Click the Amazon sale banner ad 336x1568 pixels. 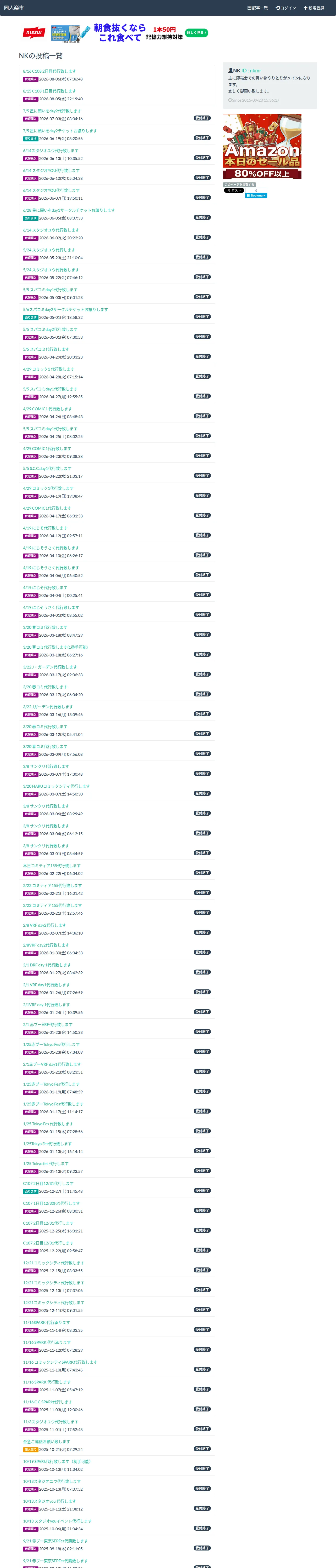pos(262,147)
